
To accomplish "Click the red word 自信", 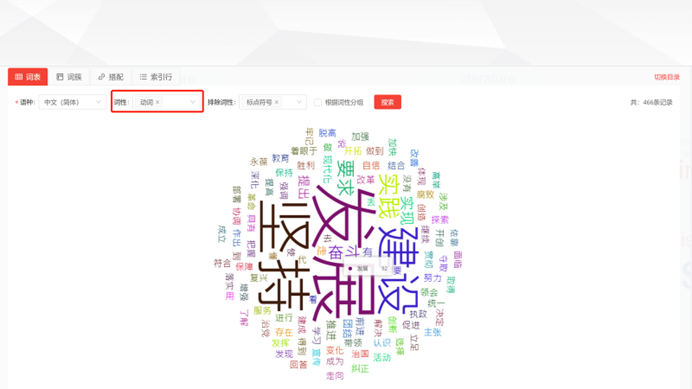I will click(371, 165).
